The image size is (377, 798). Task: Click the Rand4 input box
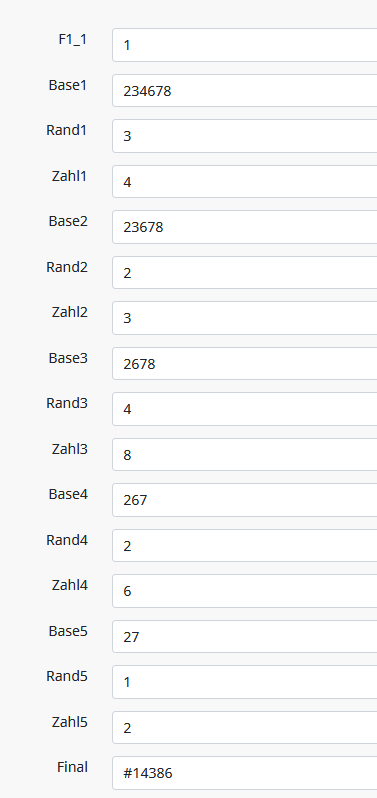click(x=245, y=546)
